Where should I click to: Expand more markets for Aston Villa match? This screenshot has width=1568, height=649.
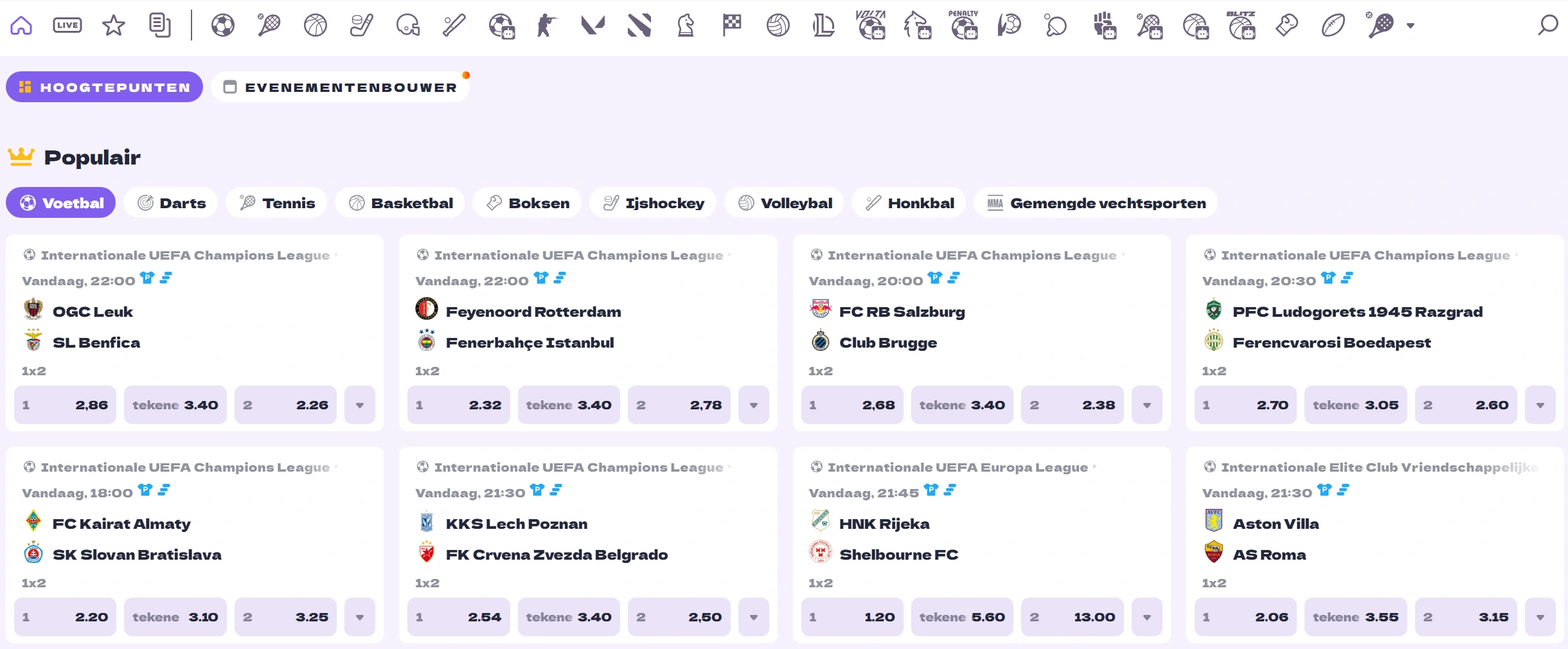pyautogui.click(x=1540, y=618)
